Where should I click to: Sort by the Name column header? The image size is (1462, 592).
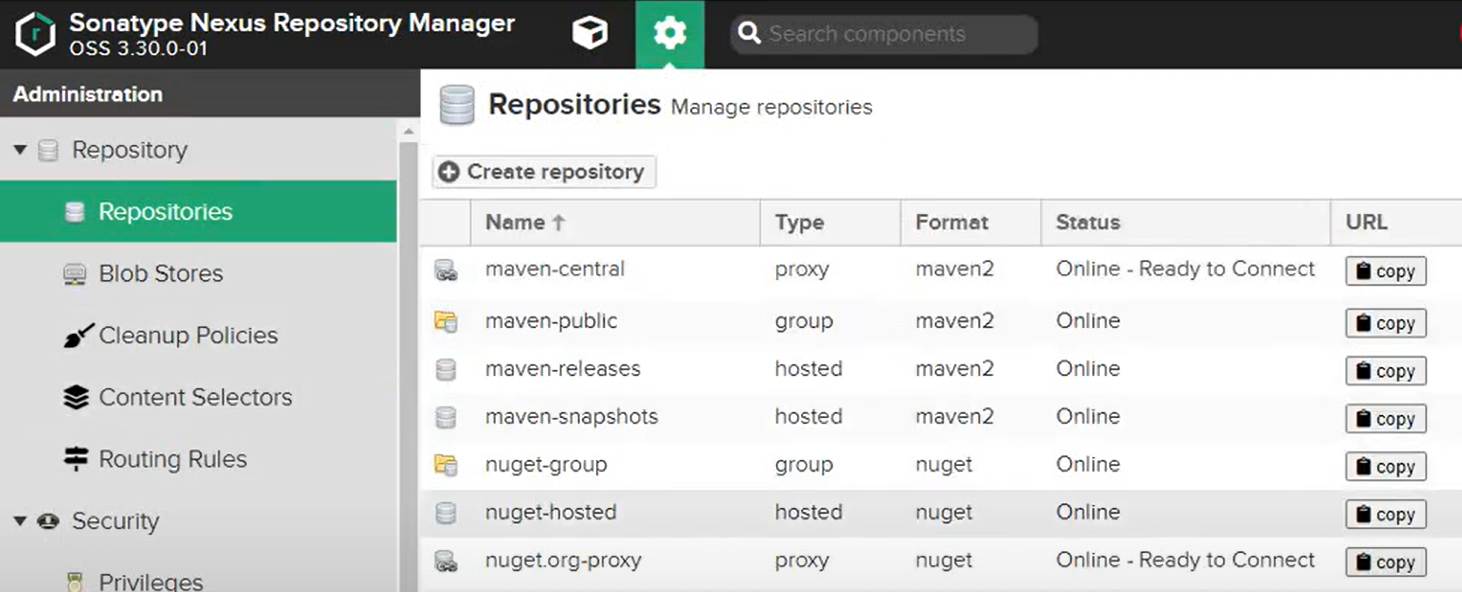coord(615,222)
